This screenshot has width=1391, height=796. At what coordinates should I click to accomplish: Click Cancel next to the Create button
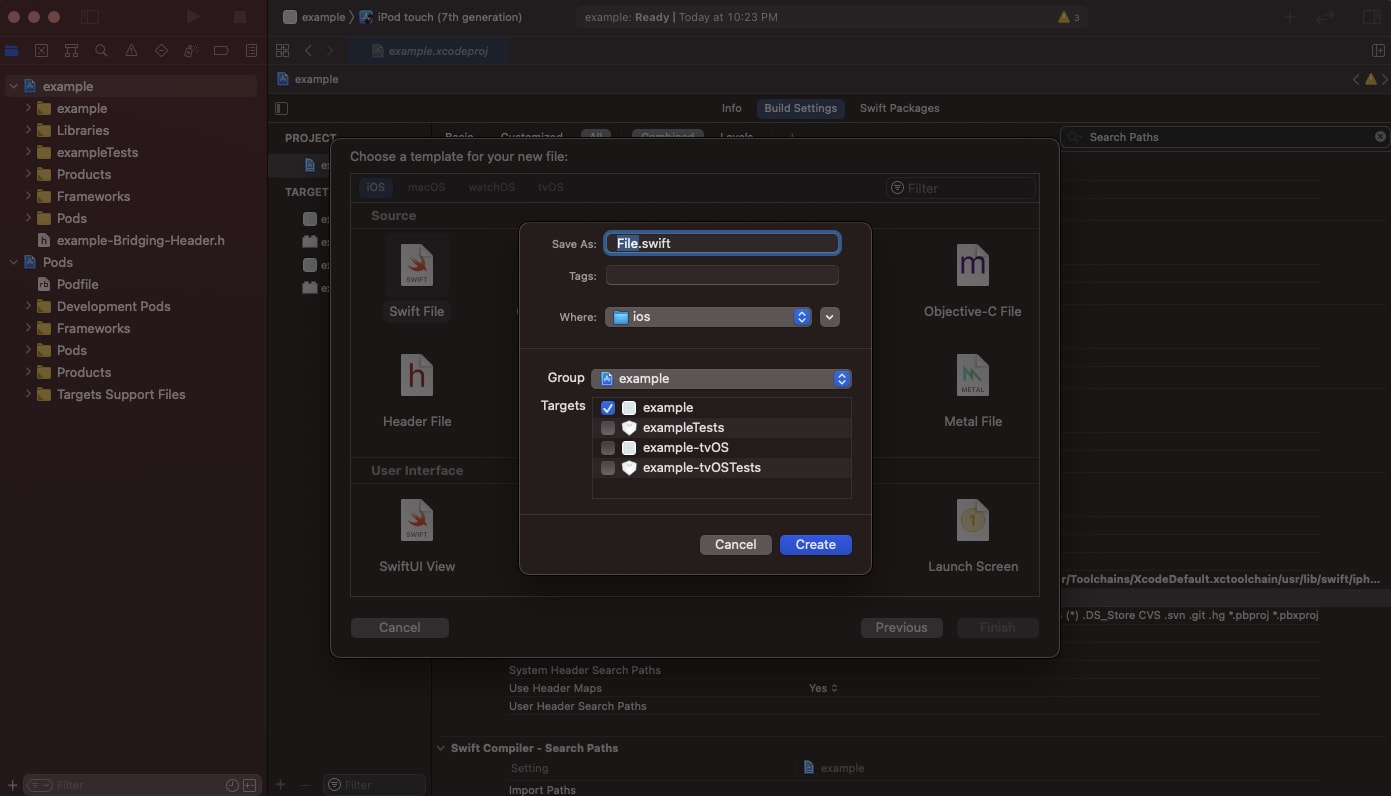(735, 545)
